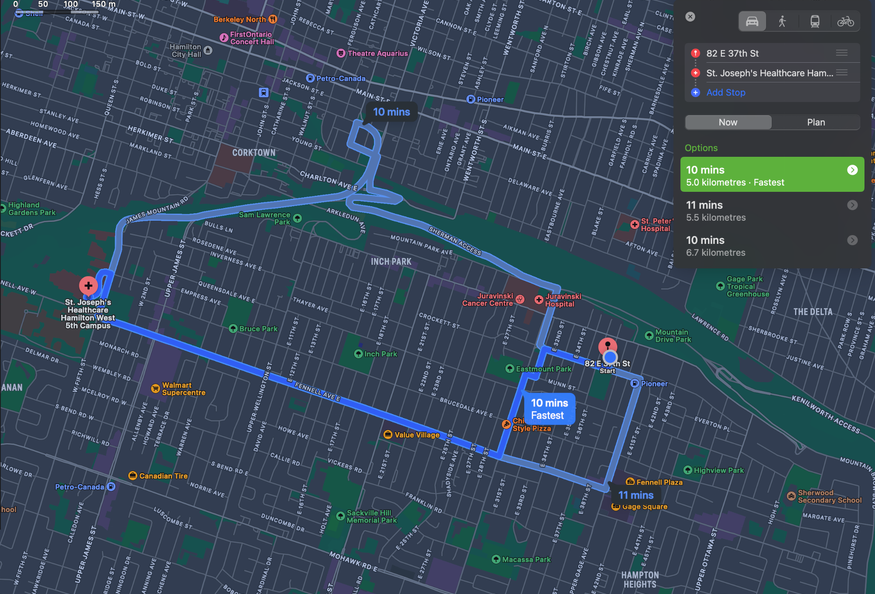Click the plus icon beside Add Stop
Screen dimensions: 875x594
pos(695,93)
